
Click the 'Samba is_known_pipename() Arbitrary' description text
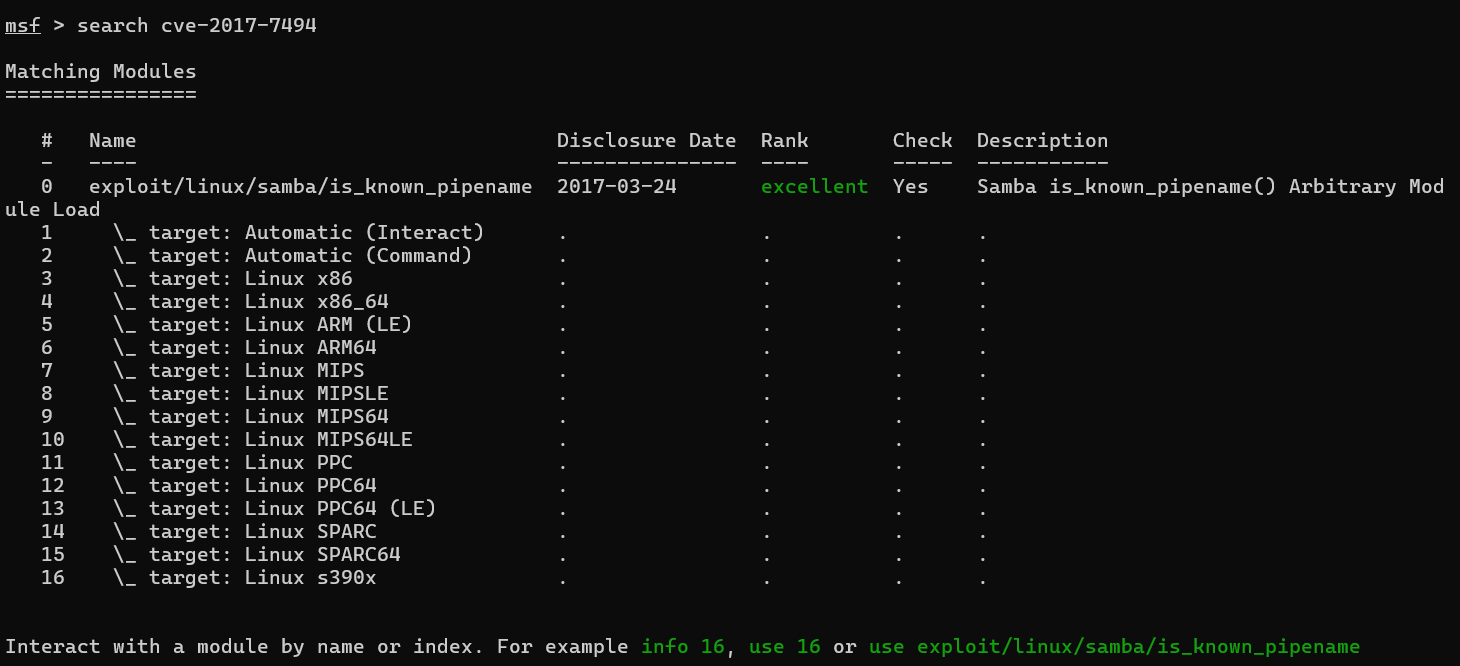click(x=1187, y=186)
